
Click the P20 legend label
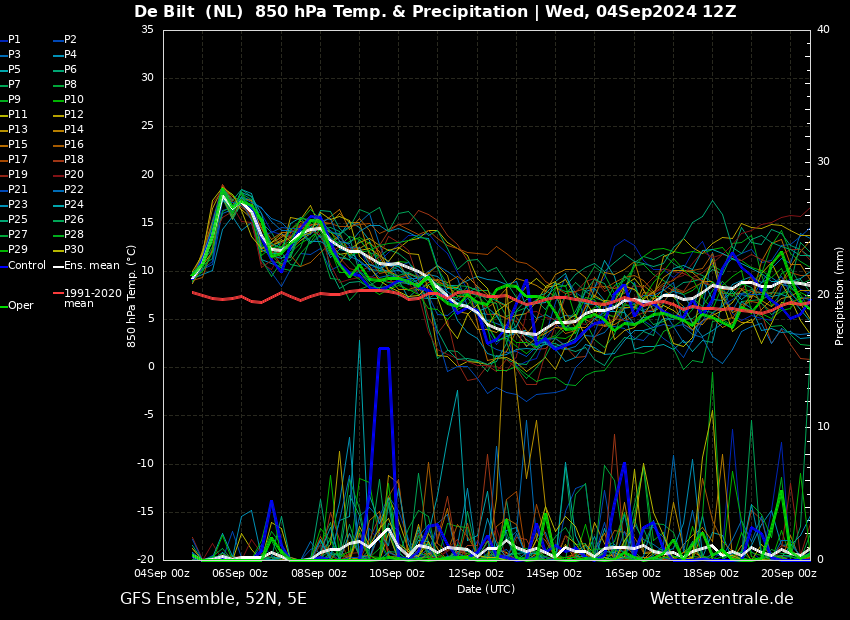coord(73,175)
